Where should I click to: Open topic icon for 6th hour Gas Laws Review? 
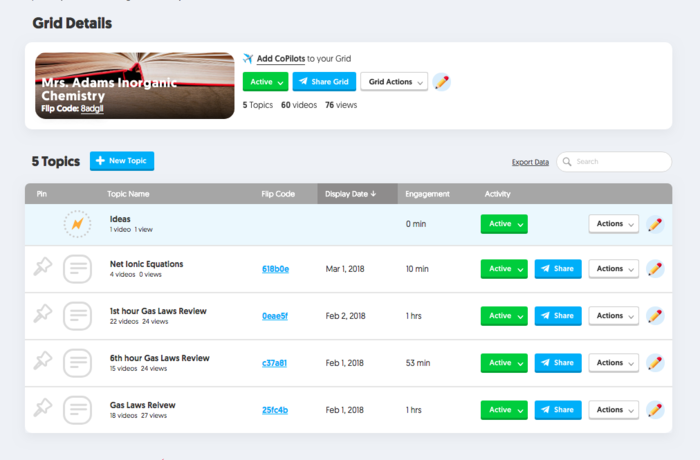[77, 362]
